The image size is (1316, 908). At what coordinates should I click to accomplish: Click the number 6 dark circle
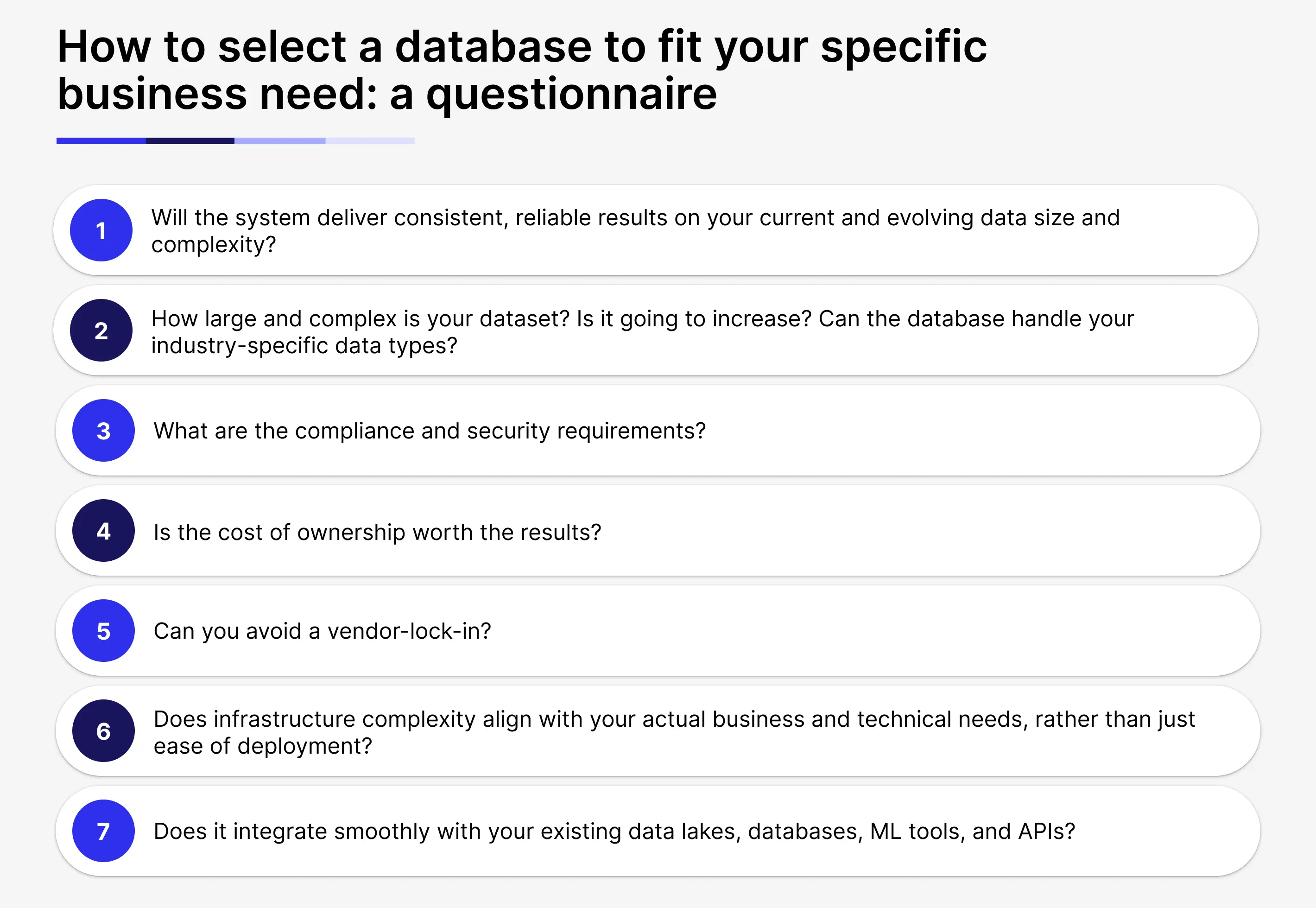pyautogui.click(x=103, y=731)
